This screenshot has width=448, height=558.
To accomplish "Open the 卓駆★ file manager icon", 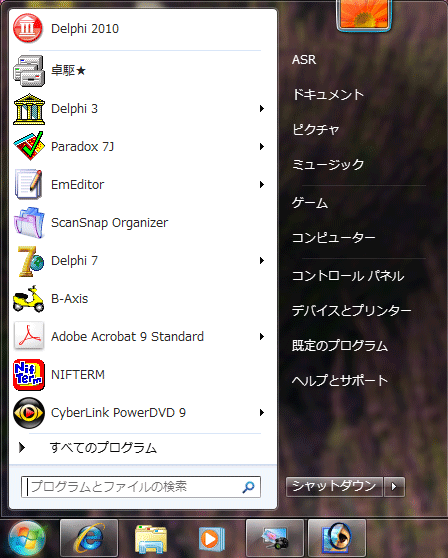I will (29, 71).
